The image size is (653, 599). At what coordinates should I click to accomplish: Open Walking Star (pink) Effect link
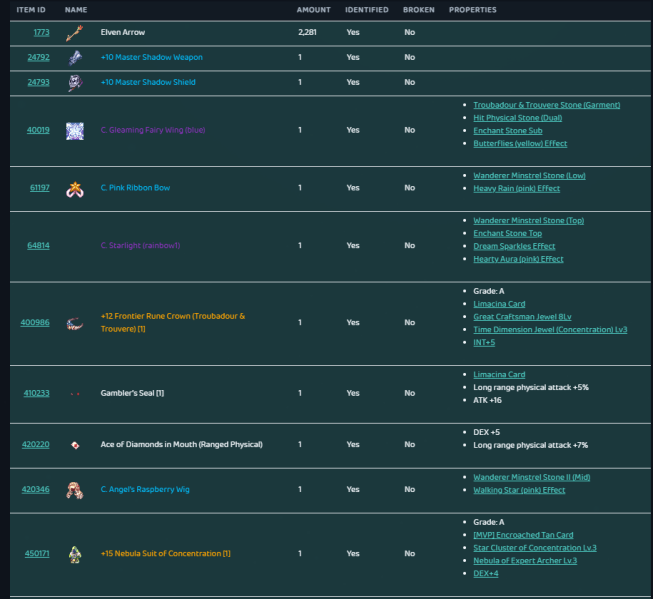[519, 490]
